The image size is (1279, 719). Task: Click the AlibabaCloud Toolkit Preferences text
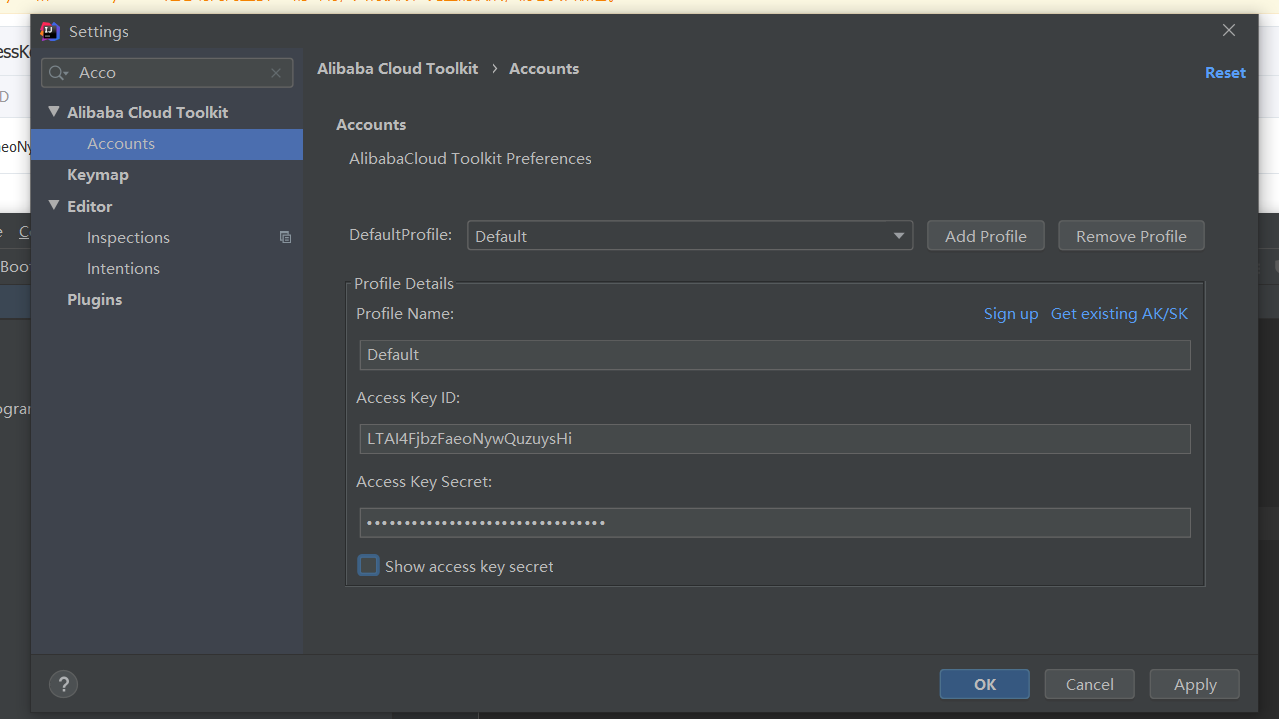[x=470, y=159]
